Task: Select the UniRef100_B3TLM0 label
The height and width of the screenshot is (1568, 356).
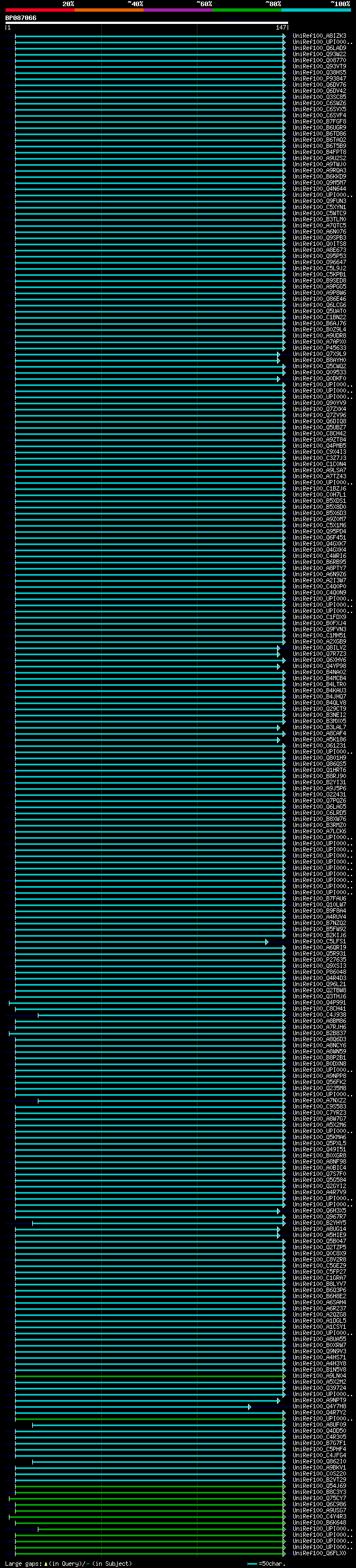Action: (x=319, y=219)
